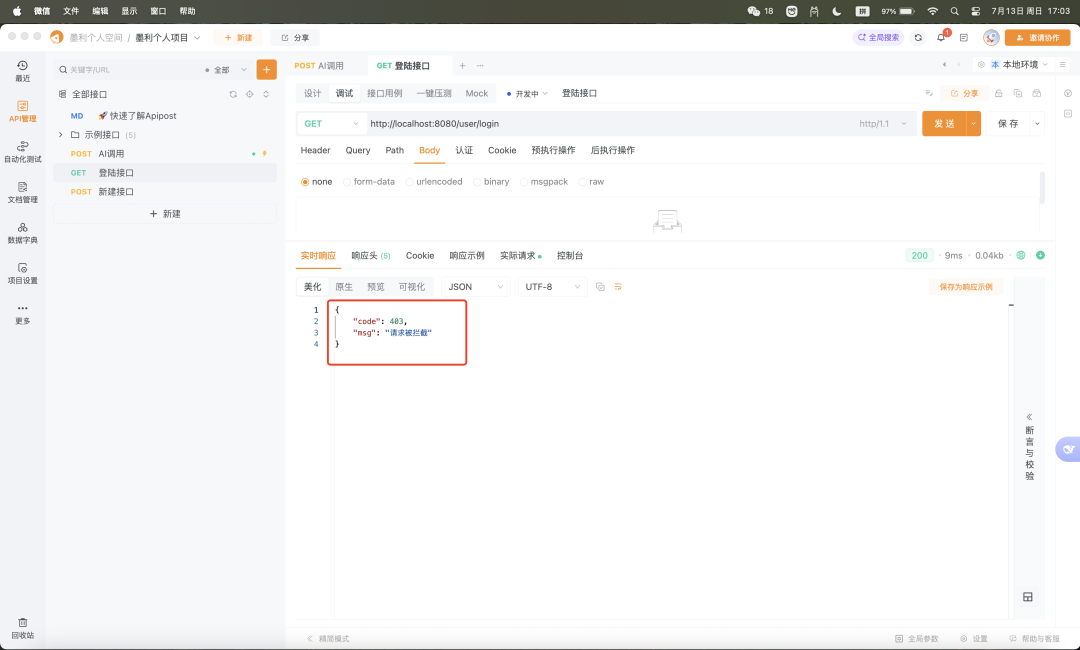The width and height of the screenshot is (1080, 650).
Task: Select the form-data body type
Action: pos(368,182)
